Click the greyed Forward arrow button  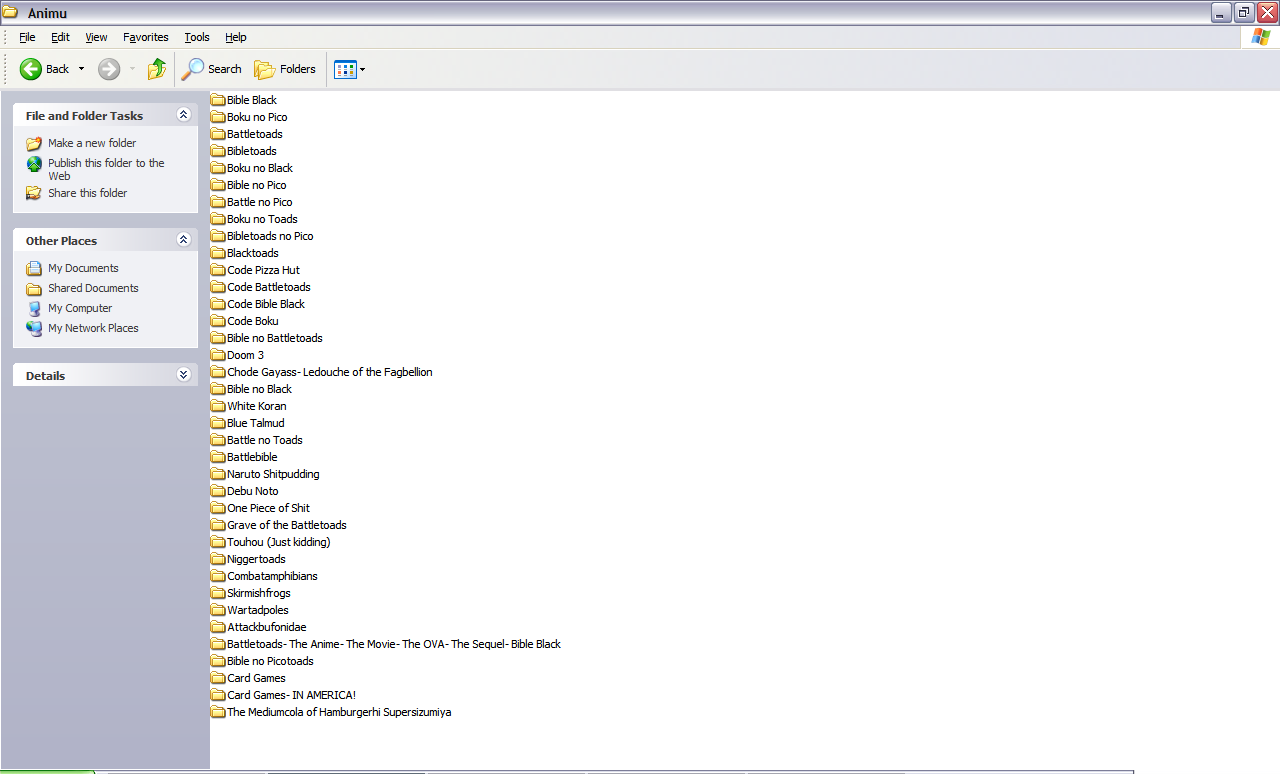coord(109,69)
